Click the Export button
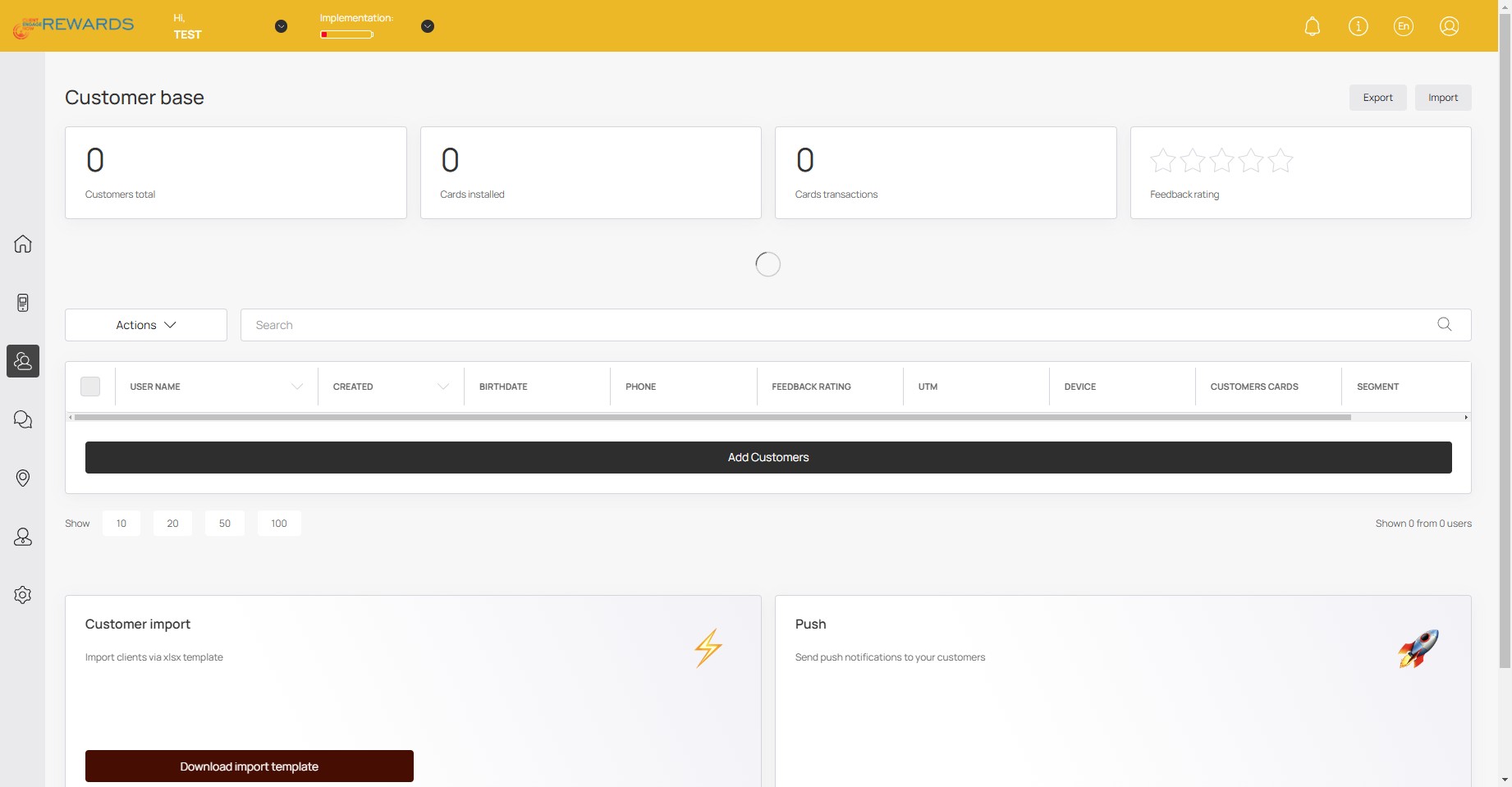 [x=1378, y=98]
